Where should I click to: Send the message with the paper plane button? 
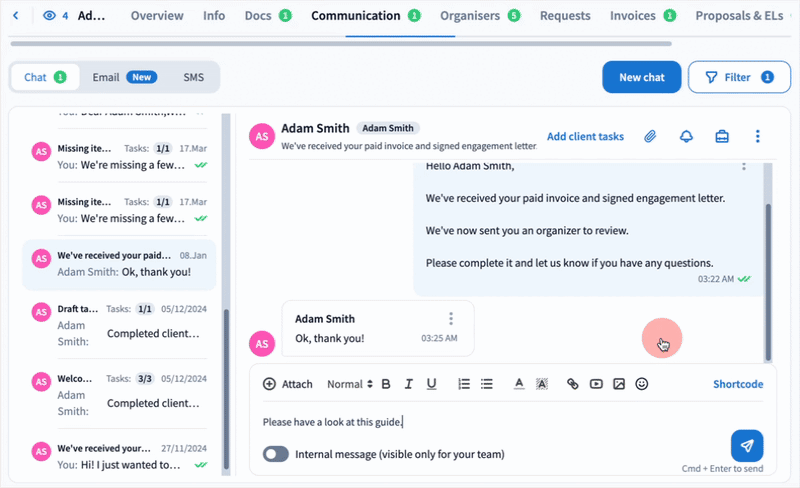(x=747, y=445)
